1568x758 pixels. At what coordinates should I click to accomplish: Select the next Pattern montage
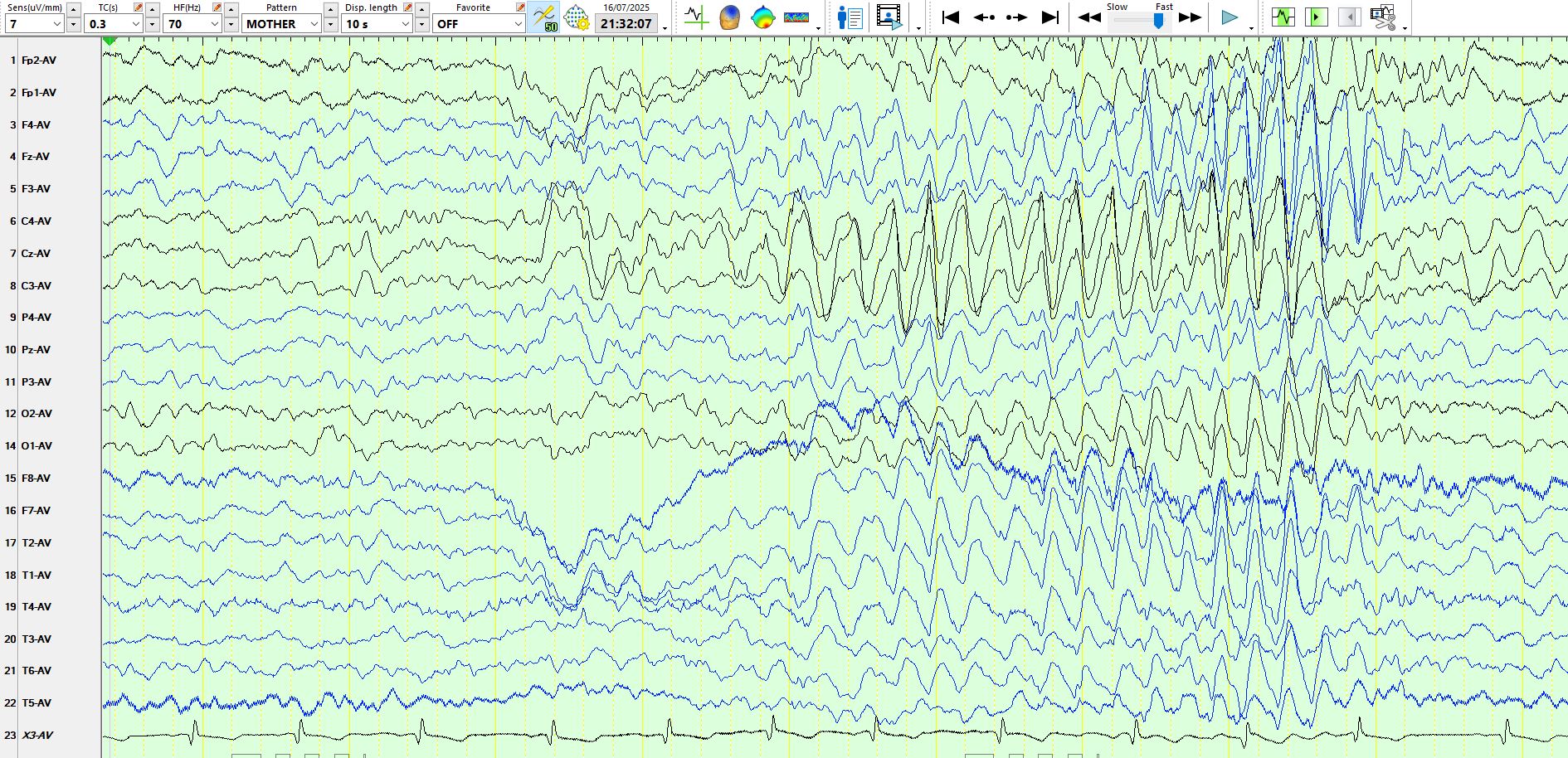click(331, 25)
